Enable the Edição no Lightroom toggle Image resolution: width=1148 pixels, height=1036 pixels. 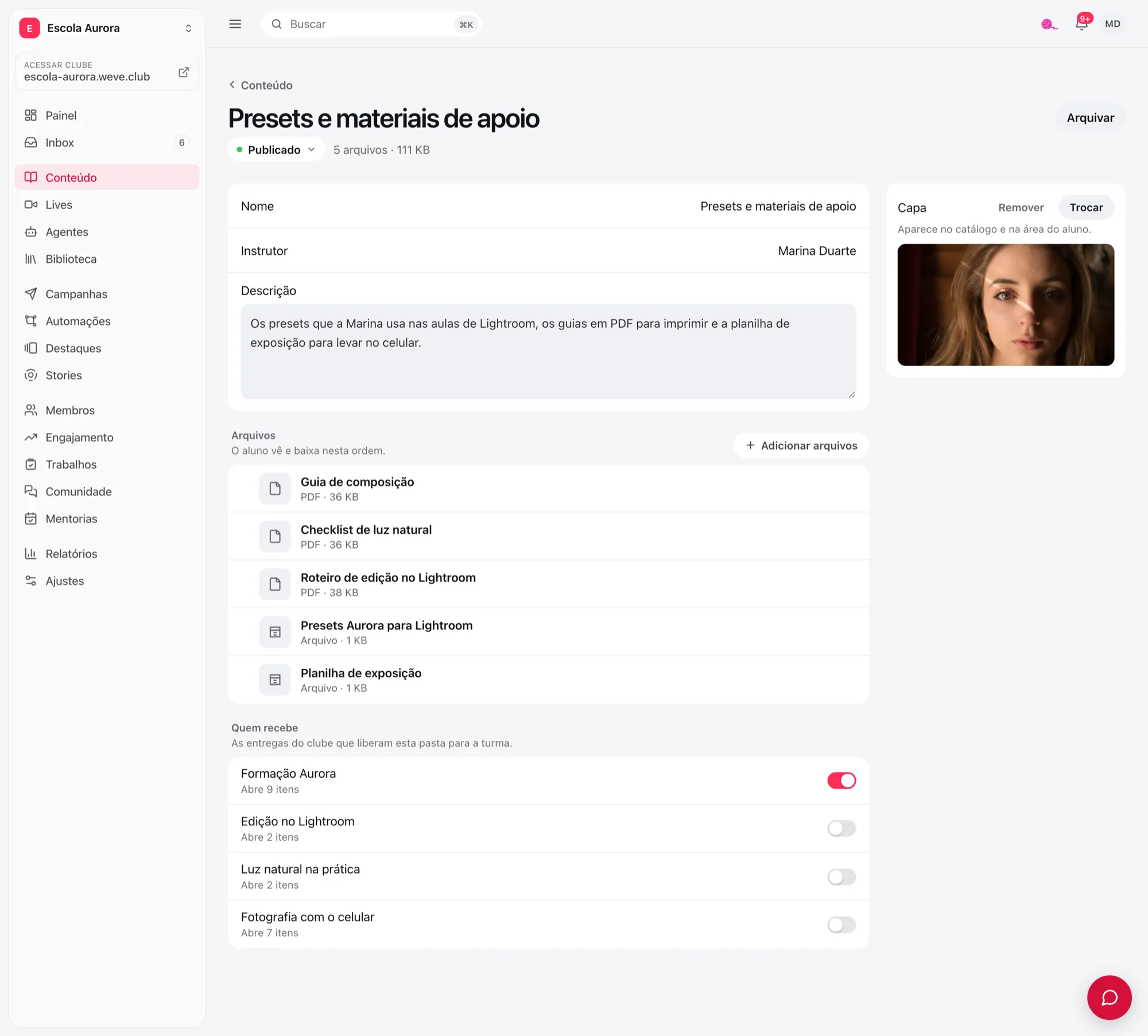(x=841, y=828)
